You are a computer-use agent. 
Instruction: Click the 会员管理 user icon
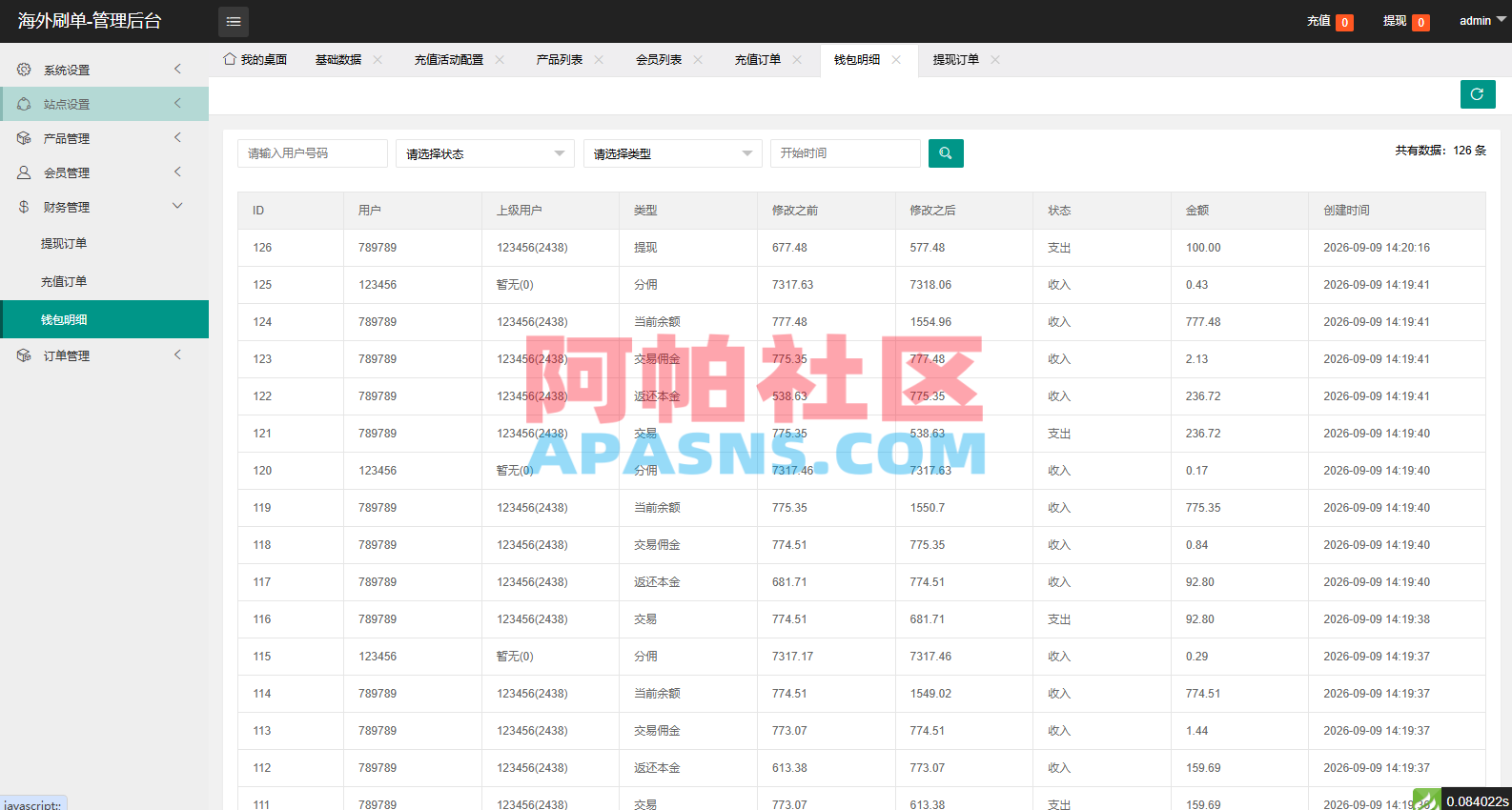[24, 172]
